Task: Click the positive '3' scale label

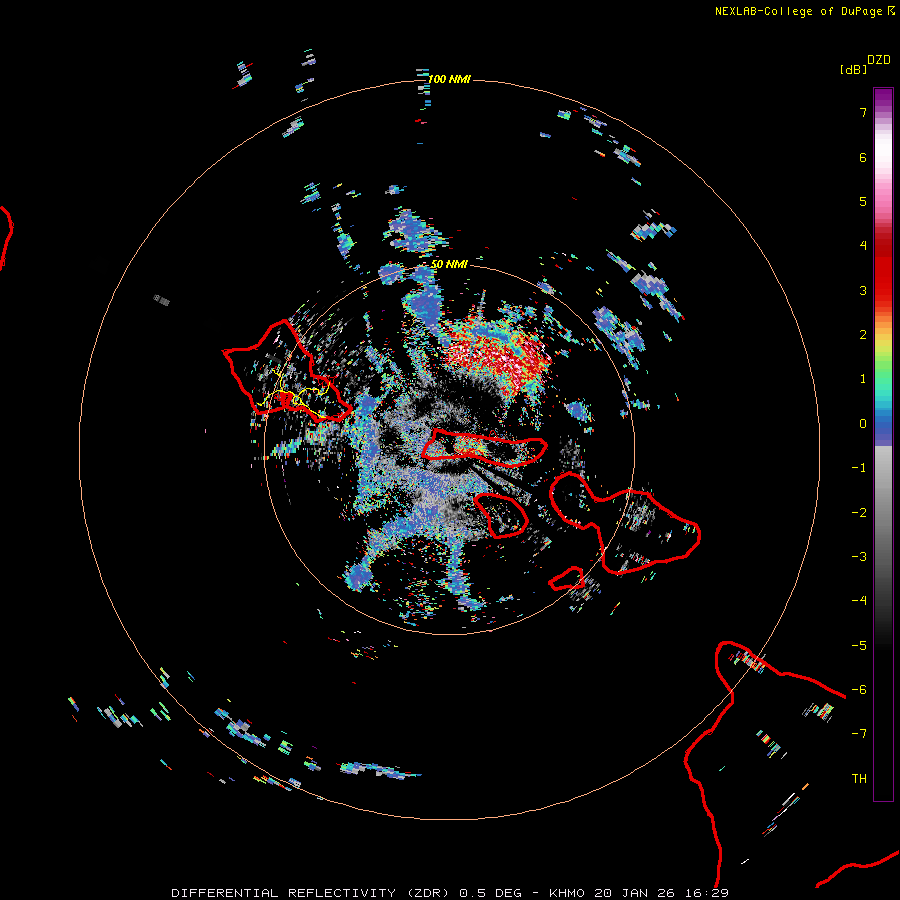Action: click(x=863, y=290)
